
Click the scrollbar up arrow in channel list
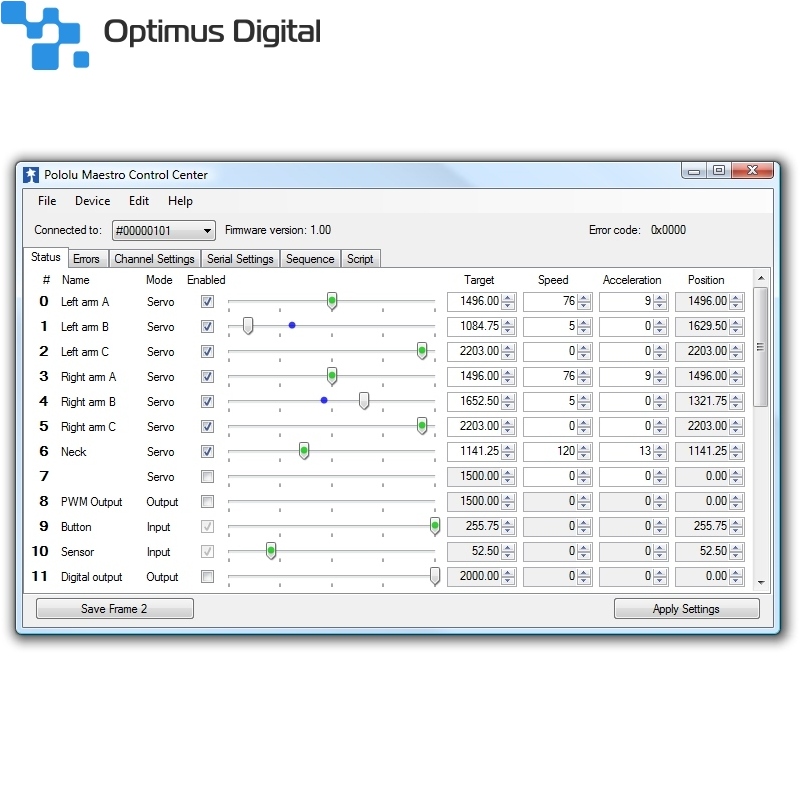(x=761, y=278)
